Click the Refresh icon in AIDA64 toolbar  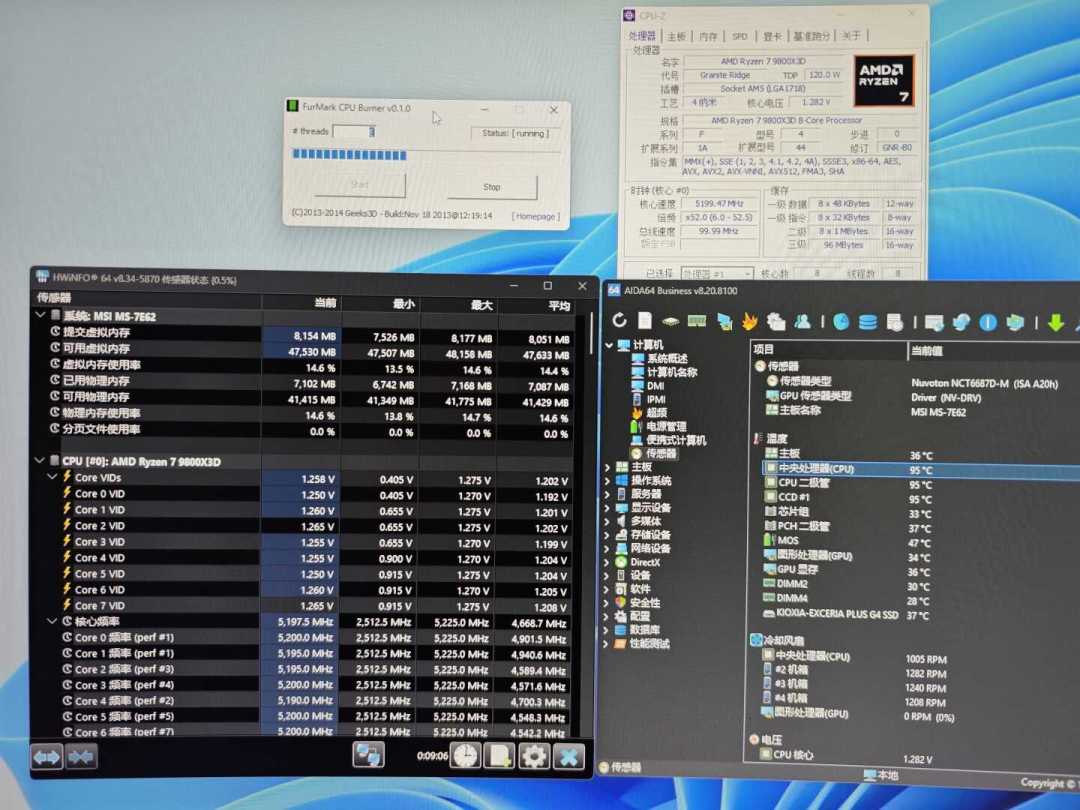[619, 320]
